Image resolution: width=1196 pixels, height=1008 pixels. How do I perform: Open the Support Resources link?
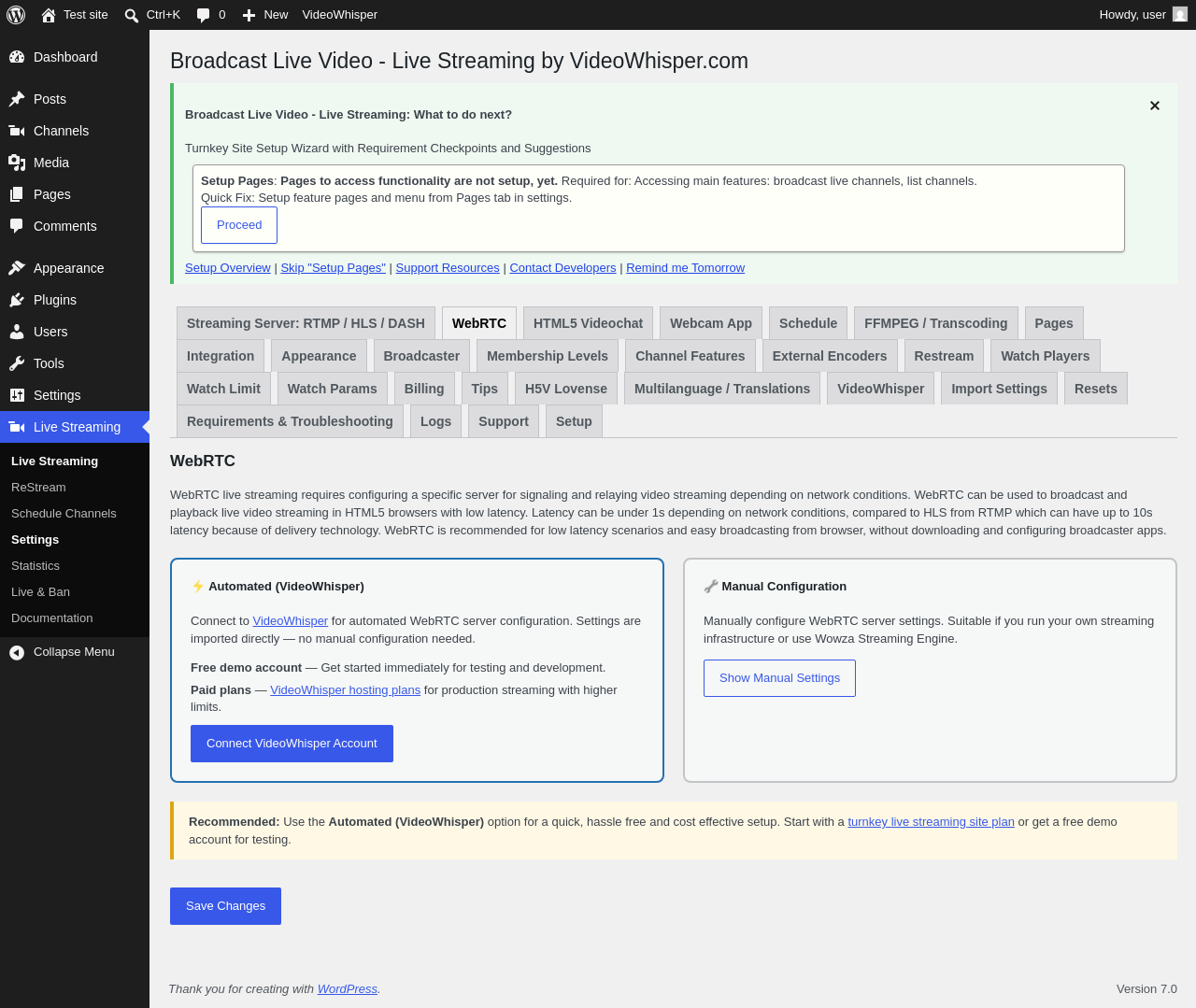coord(448,268)
